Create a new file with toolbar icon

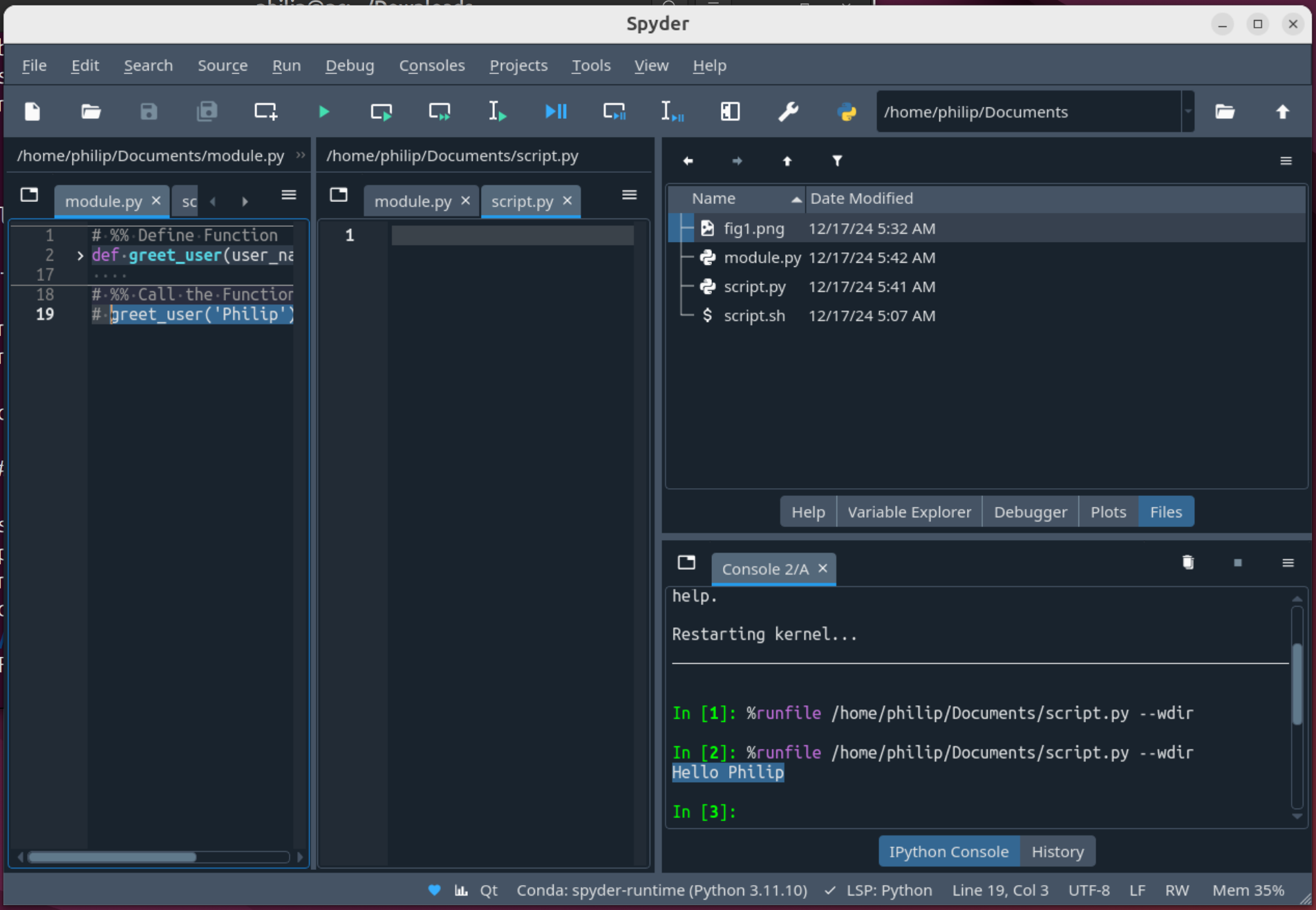click(x=32, y=111)
